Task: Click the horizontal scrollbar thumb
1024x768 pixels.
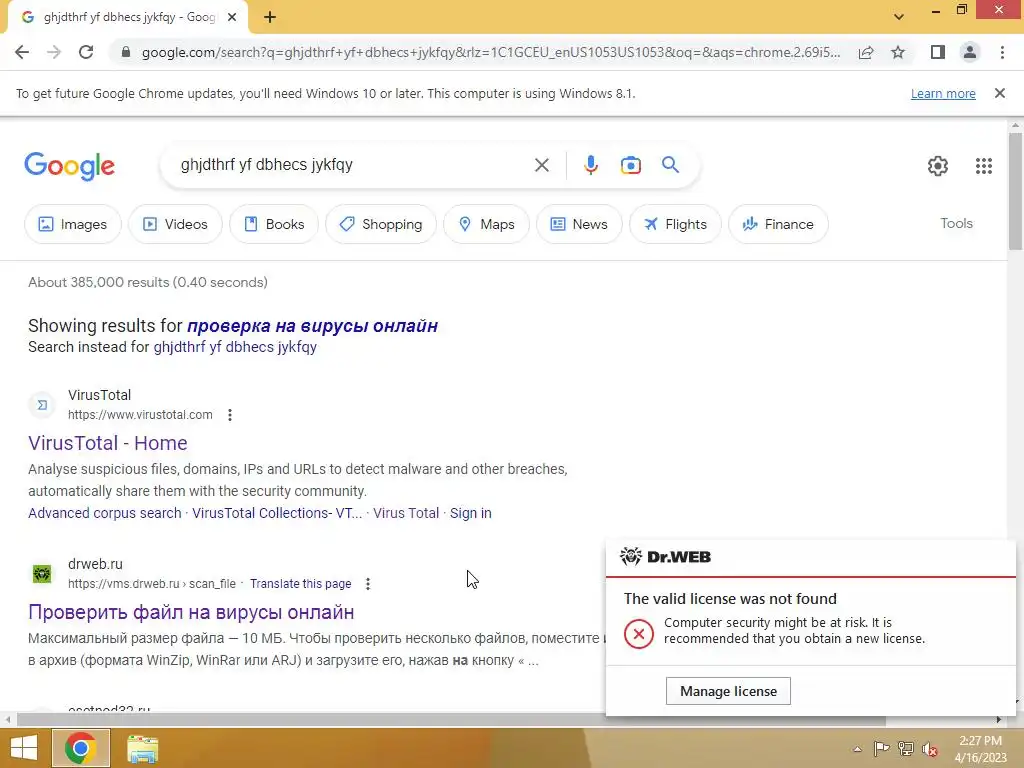Action: point(451,720)
